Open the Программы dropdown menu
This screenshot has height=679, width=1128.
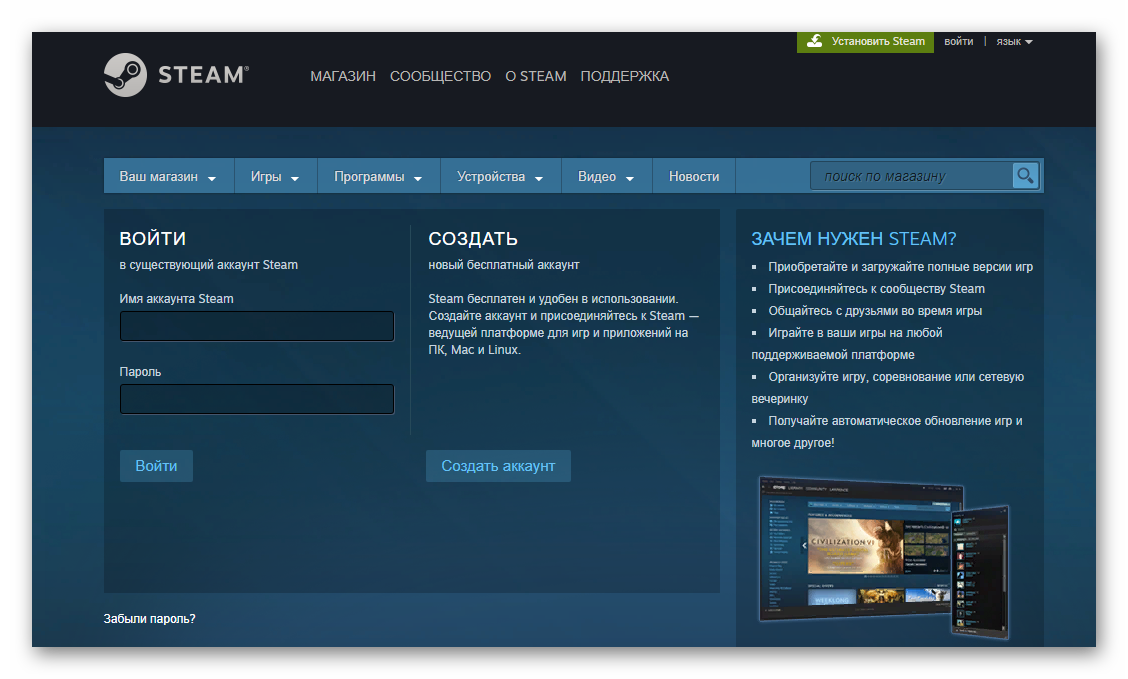378,177
